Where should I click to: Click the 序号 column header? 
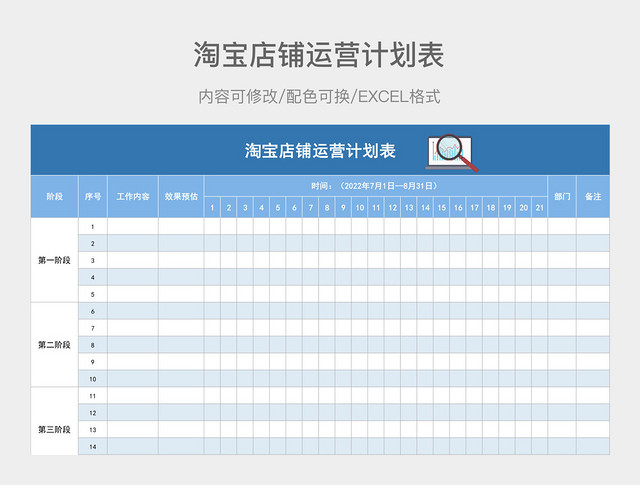click(93, 196)
